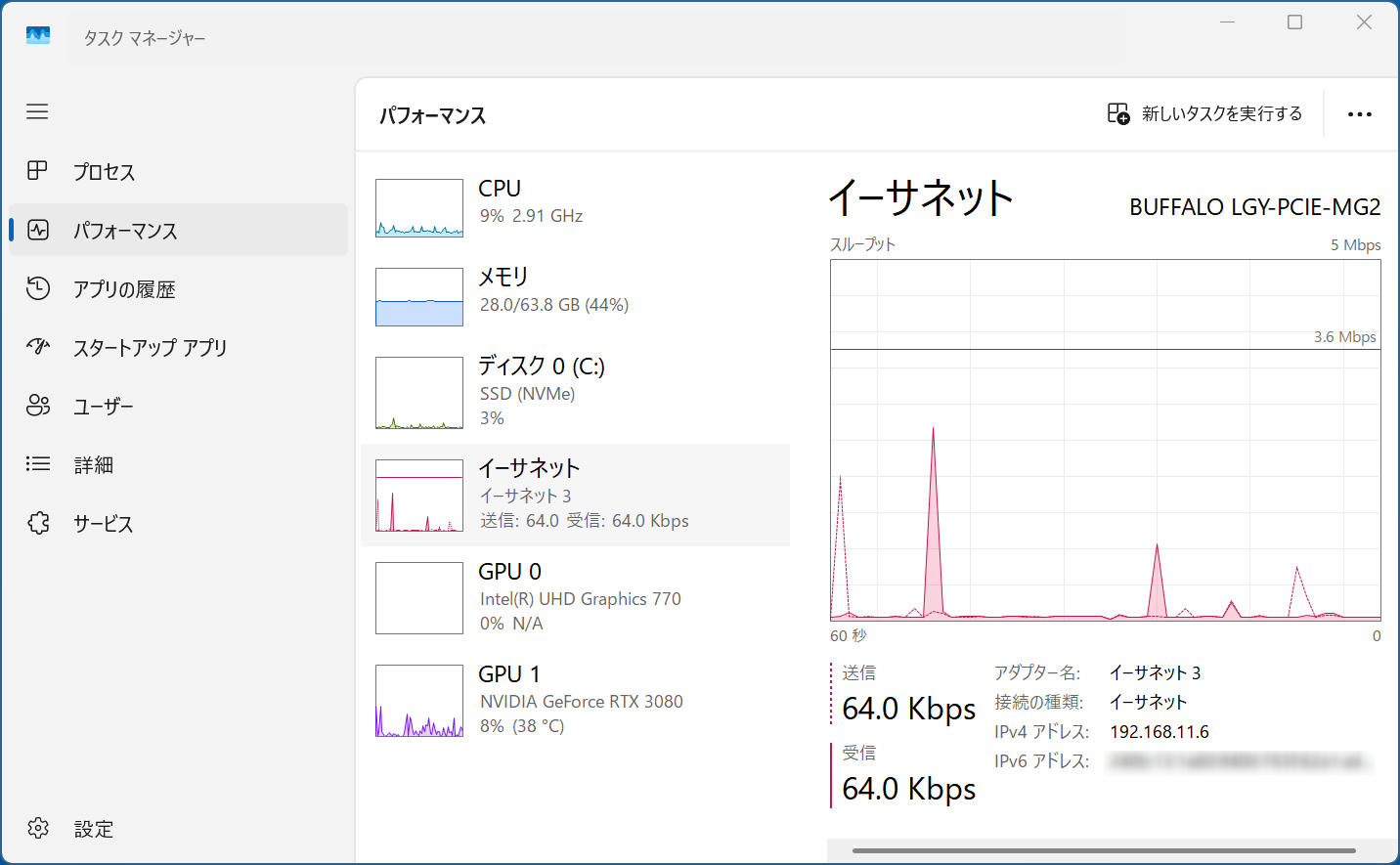Click the GPU 1 resource label

click(x=509, y=674)
